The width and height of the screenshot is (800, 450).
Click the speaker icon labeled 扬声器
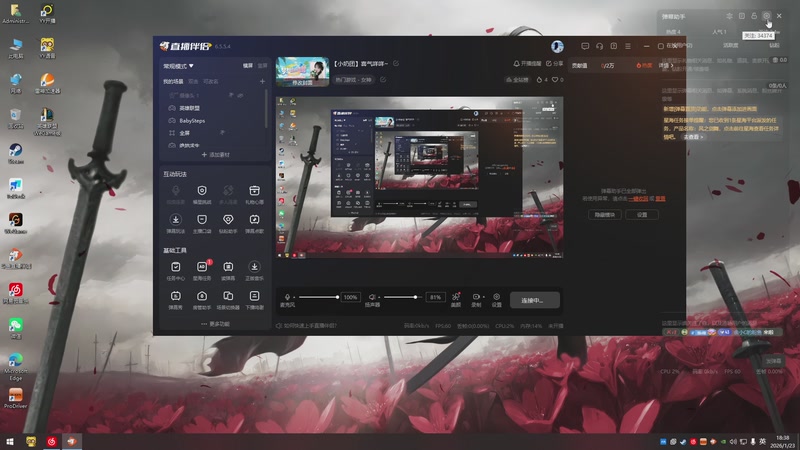(372, 297)
